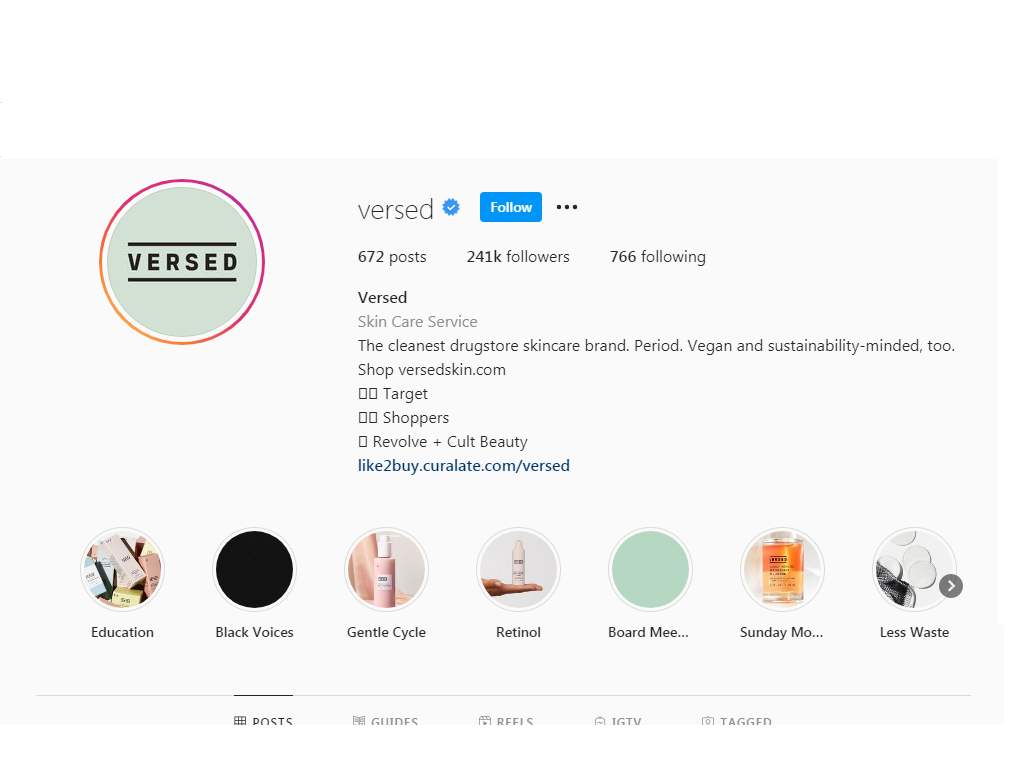Open the Less Waste highlight
Viewport: 1024px width, 768px height.
tap(914, 569)
